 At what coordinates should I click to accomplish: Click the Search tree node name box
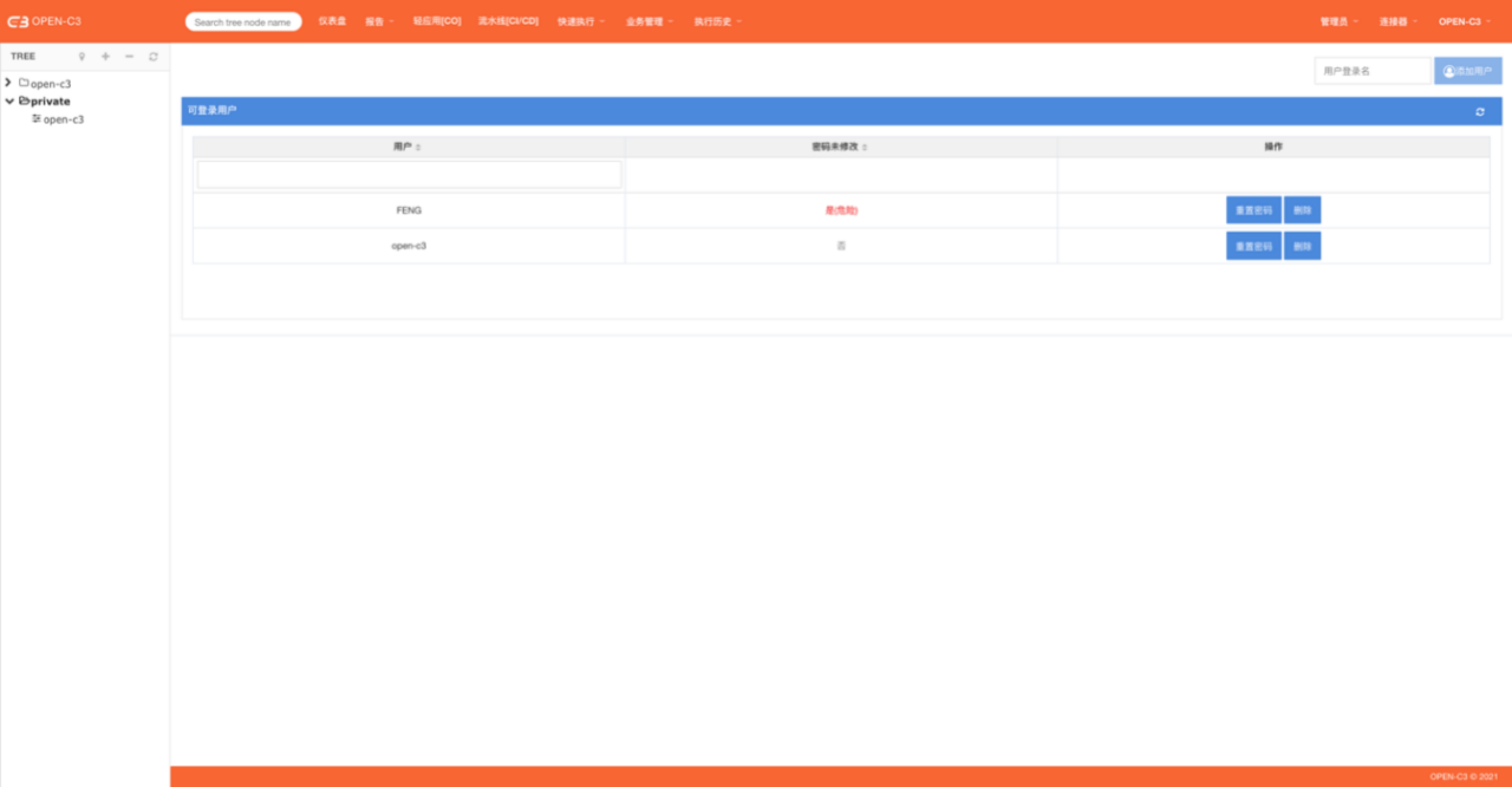tap(243, 22)
